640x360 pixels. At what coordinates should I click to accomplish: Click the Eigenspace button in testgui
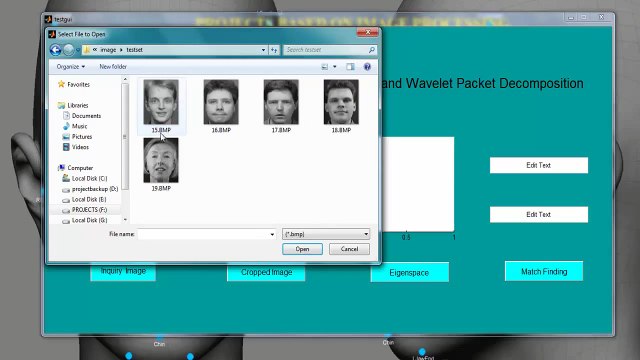tap(409, 272)
